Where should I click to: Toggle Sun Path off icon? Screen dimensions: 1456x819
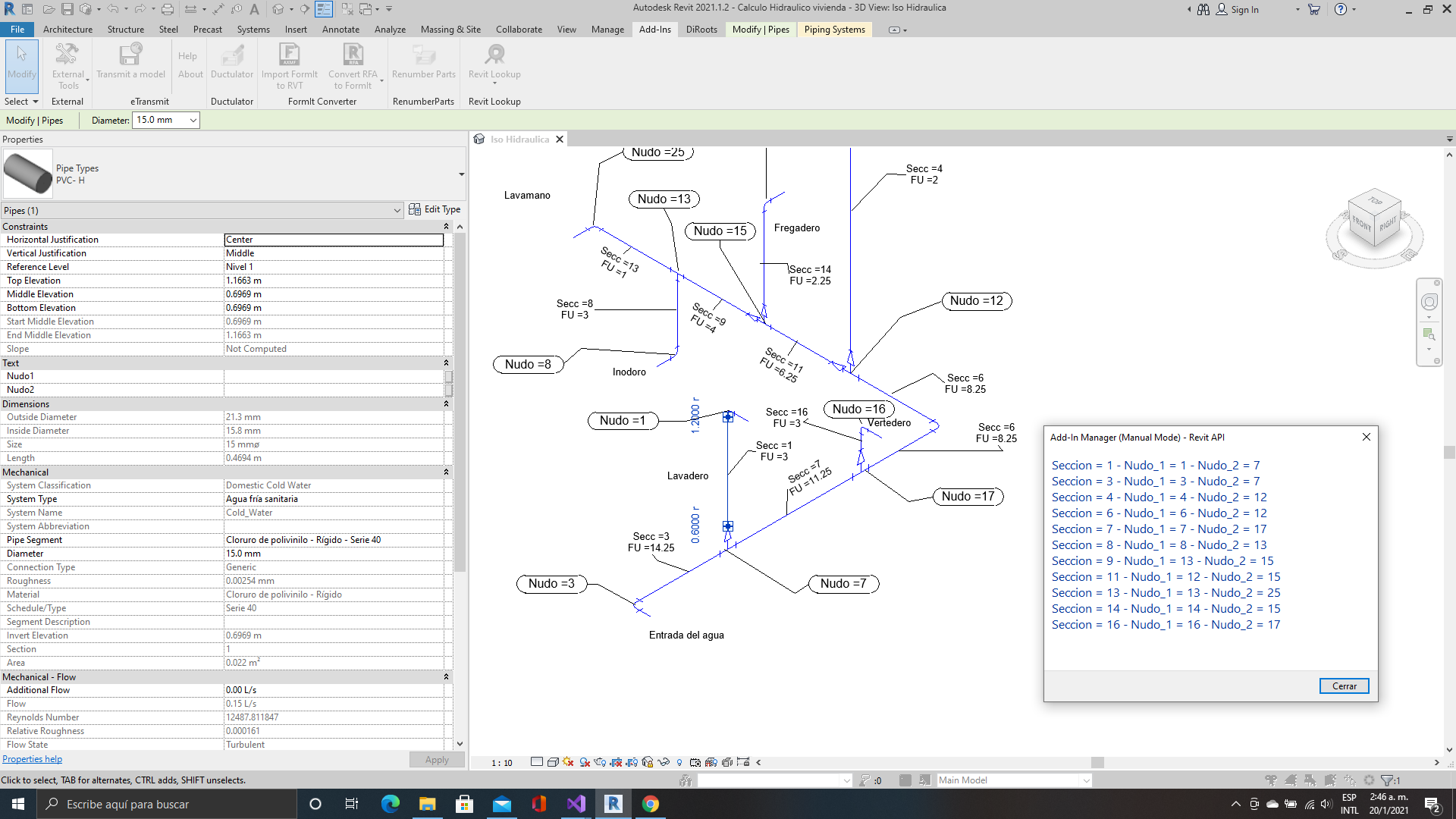coord(567,762)
